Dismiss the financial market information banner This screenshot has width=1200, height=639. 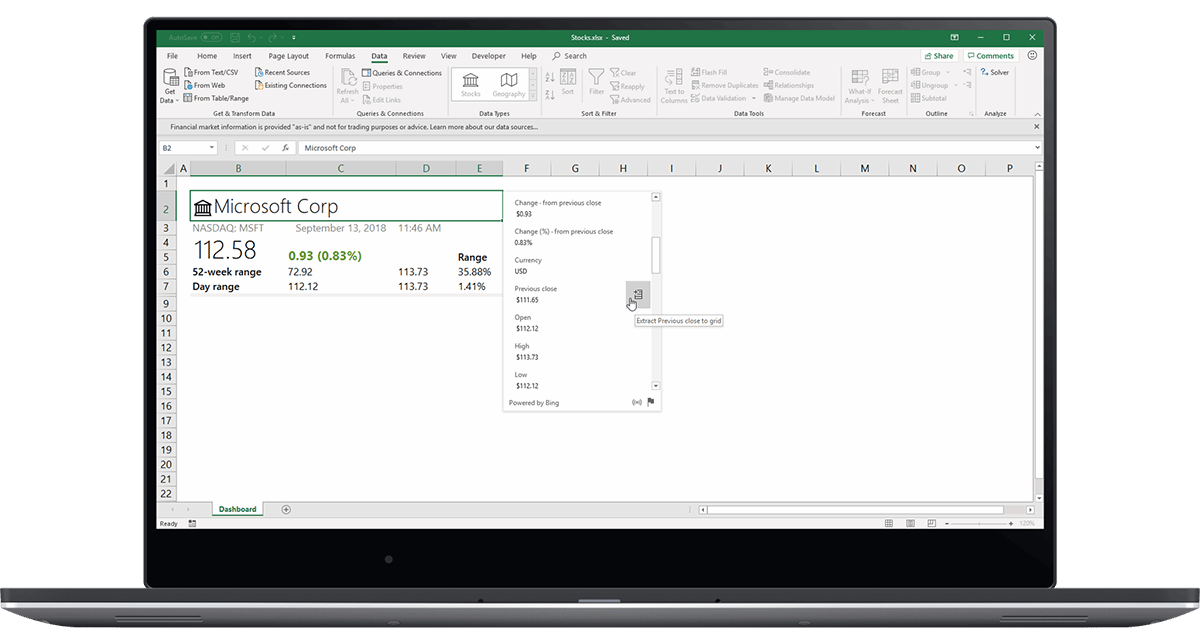pyautogui.click(x=1033, y=127)
